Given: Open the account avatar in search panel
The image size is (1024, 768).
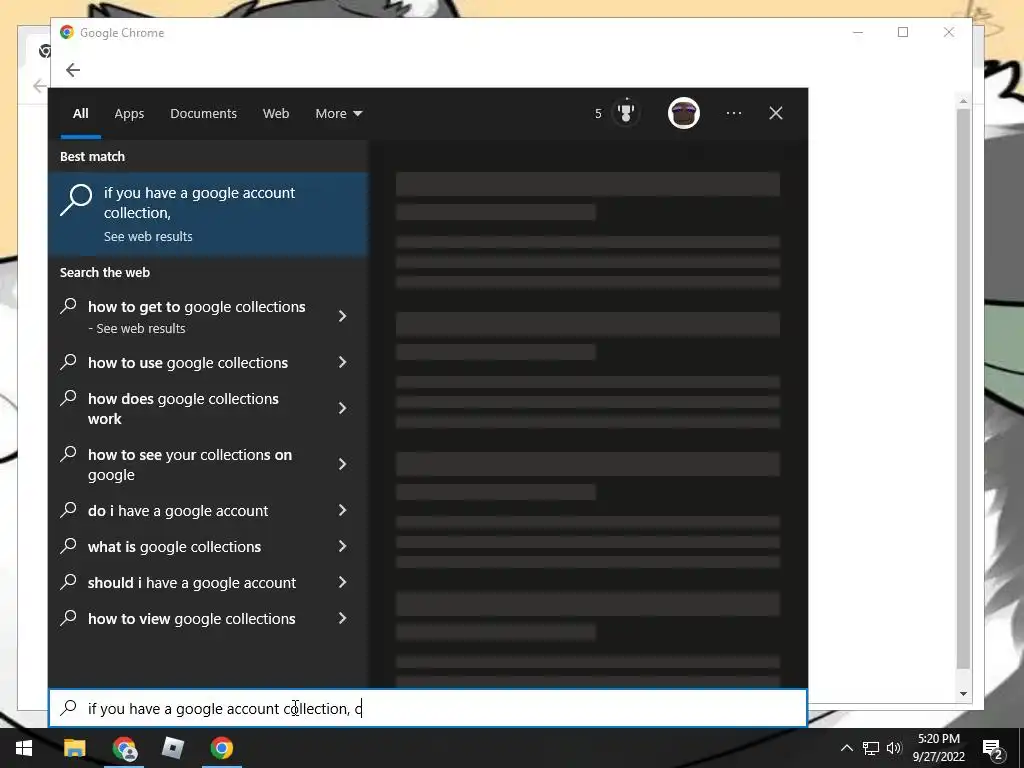Looking at the screenshot, I should 684,113.
